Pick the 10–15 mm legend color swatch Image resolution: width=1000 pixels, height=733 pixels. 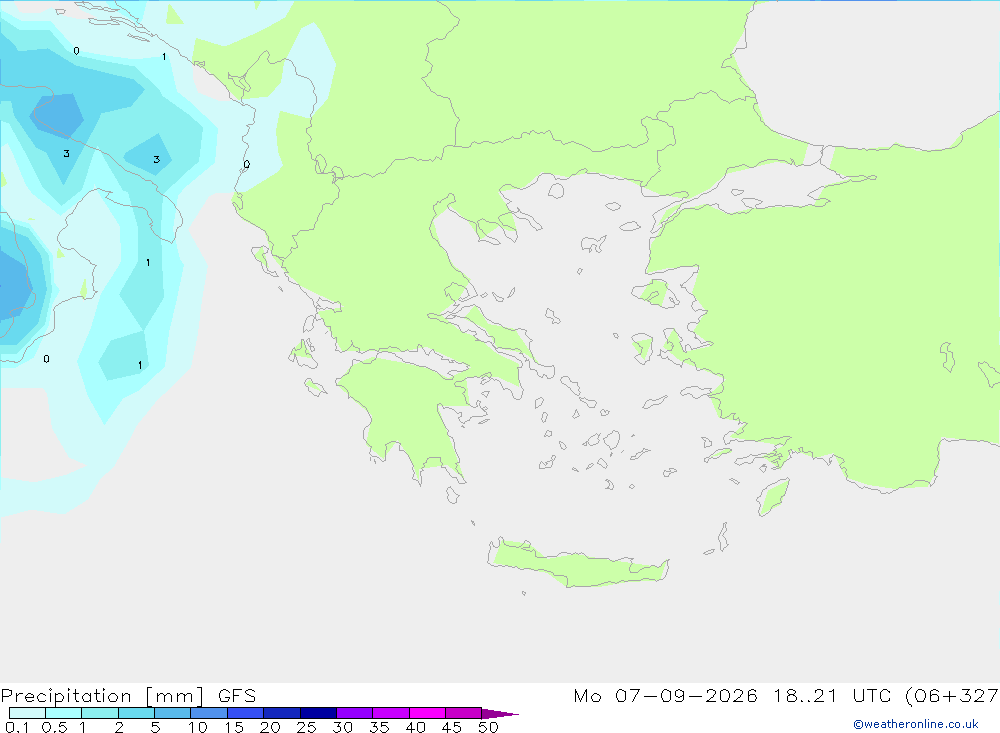pyautogui.click(x=209, y=713)
